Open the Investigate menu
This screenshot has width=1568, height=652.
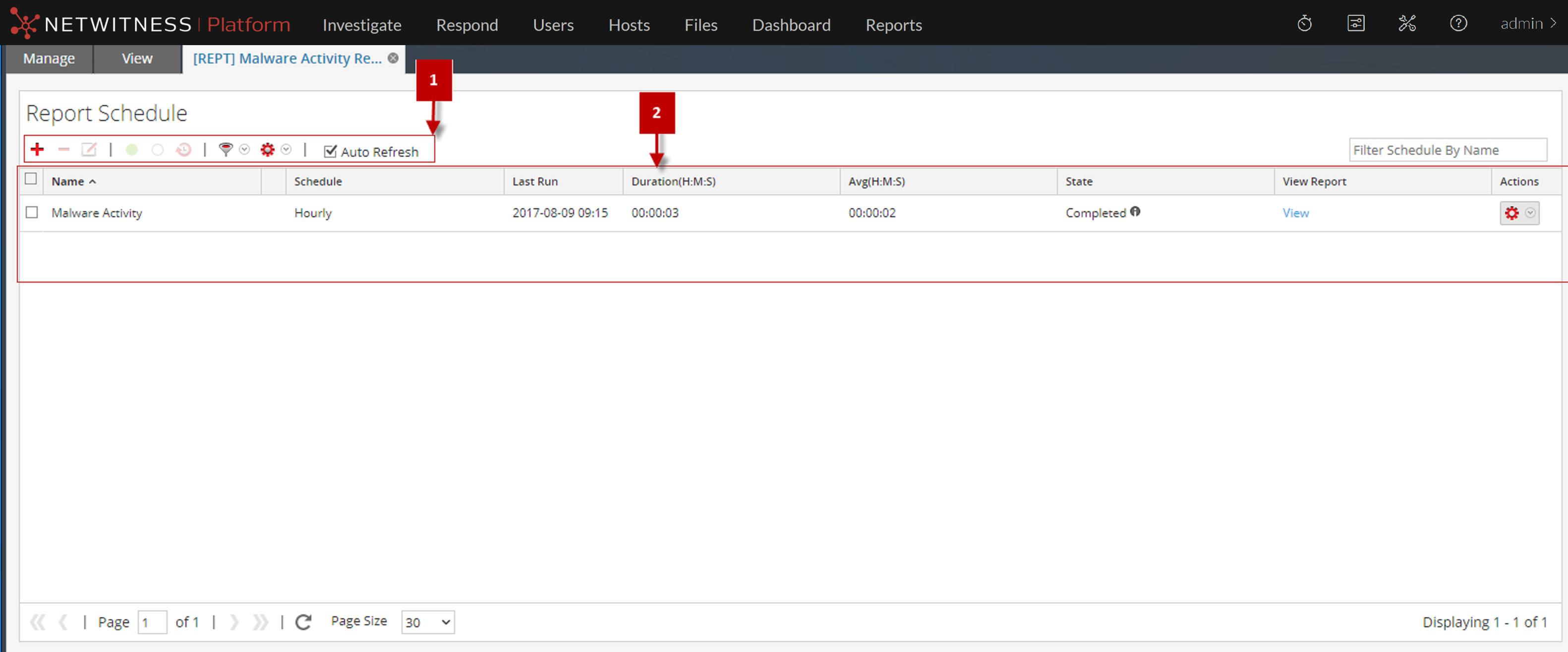pos(361,25)
